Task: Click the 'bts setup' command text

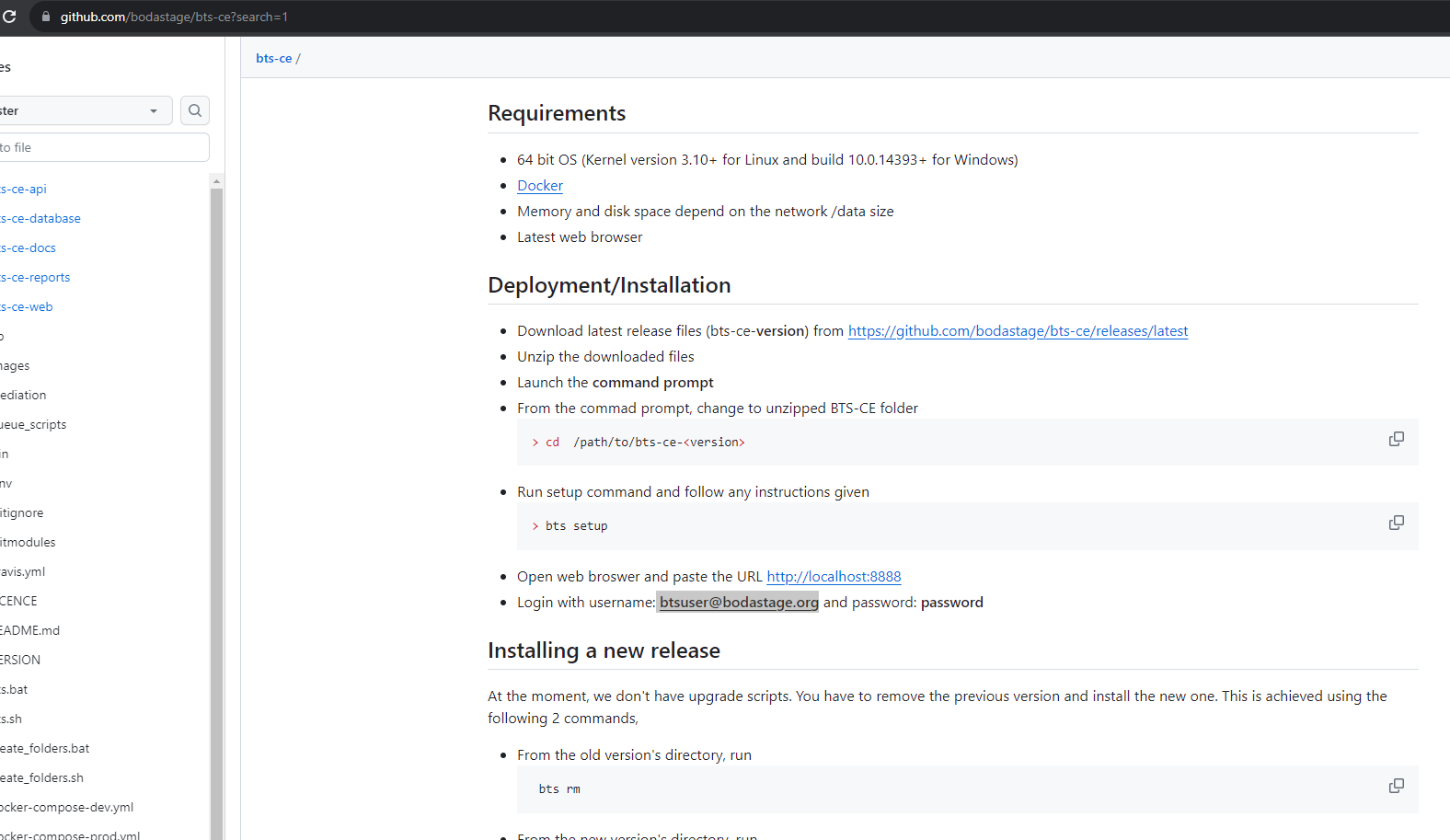Action: [576, 526]
